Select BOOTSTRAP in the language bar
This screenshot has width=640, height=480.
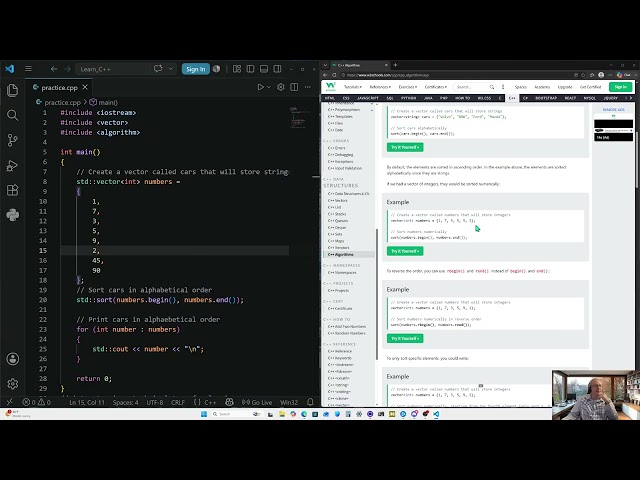pos(546,98)
